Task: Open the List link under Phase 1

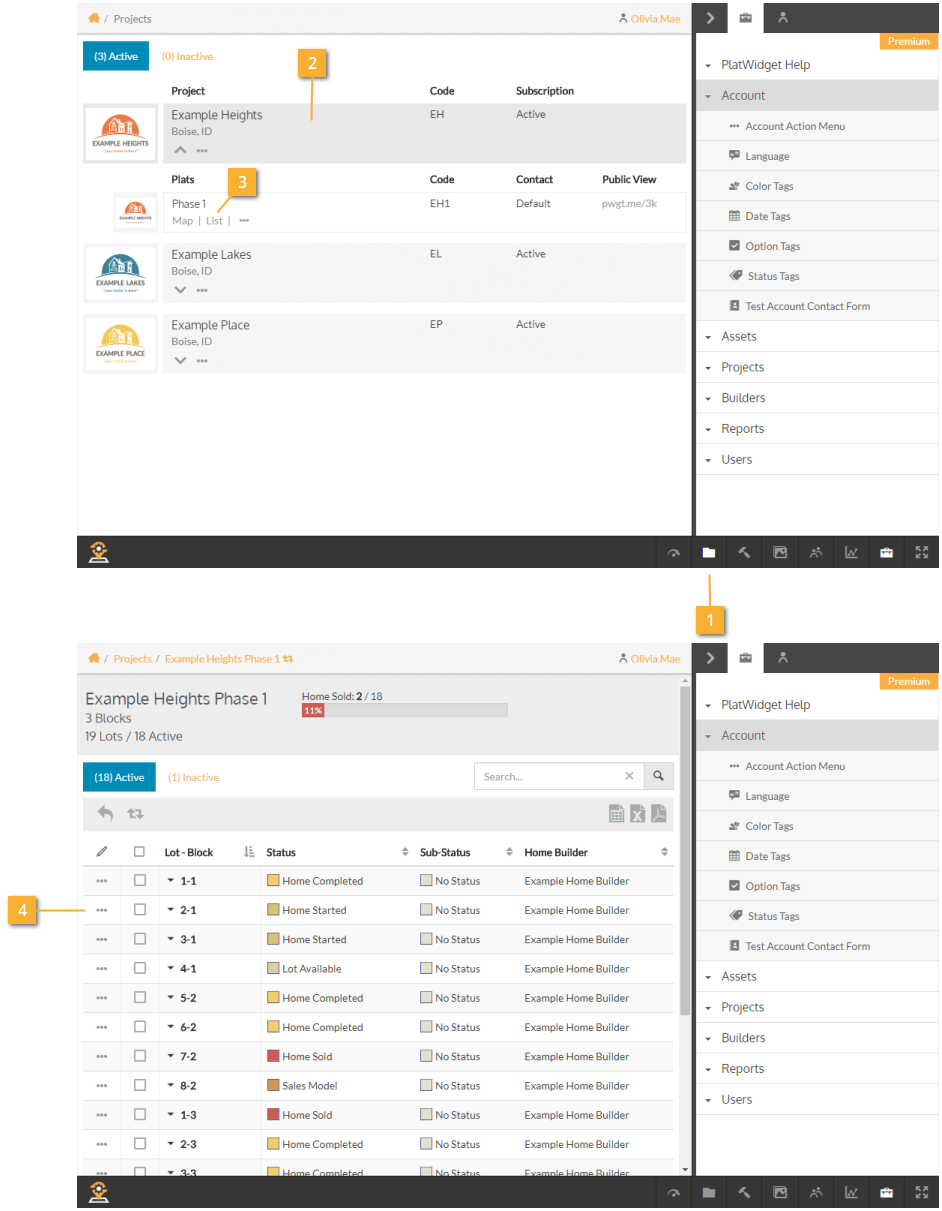Action: [214, 221]
